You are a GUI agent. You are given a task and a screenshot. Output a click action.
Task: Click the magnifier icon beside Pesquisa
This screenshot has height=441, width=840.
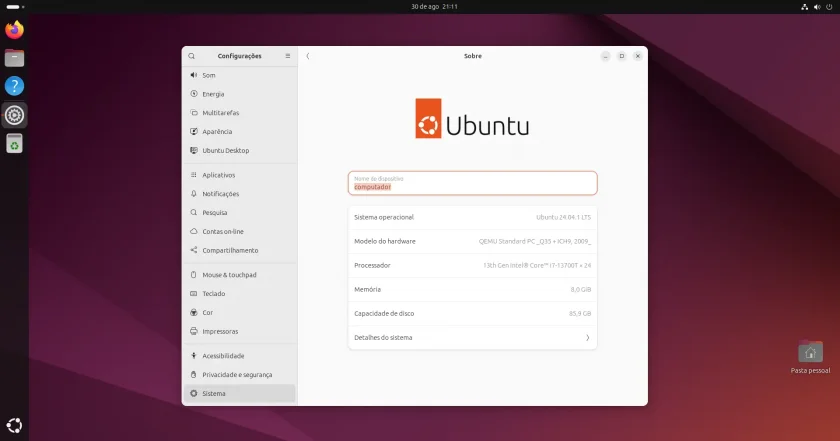[194, 212]
